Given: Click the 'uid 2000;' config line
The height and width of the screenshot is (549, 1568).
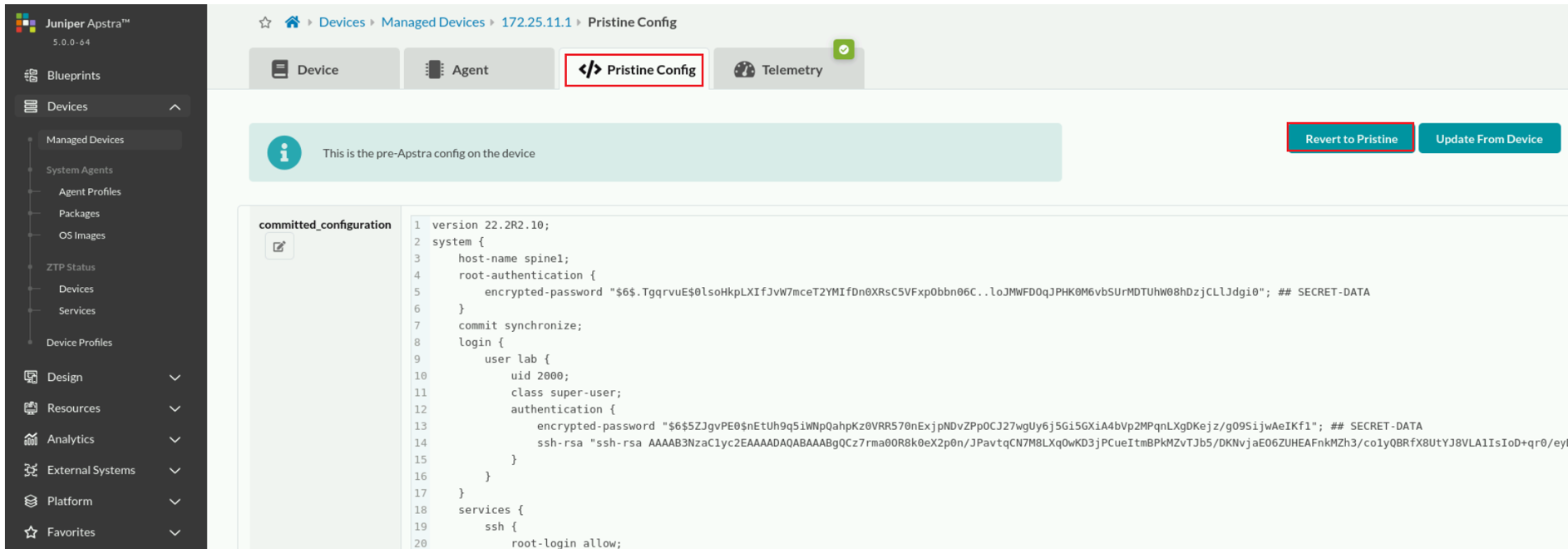Looking at the screenshot, I should (540, 376).
